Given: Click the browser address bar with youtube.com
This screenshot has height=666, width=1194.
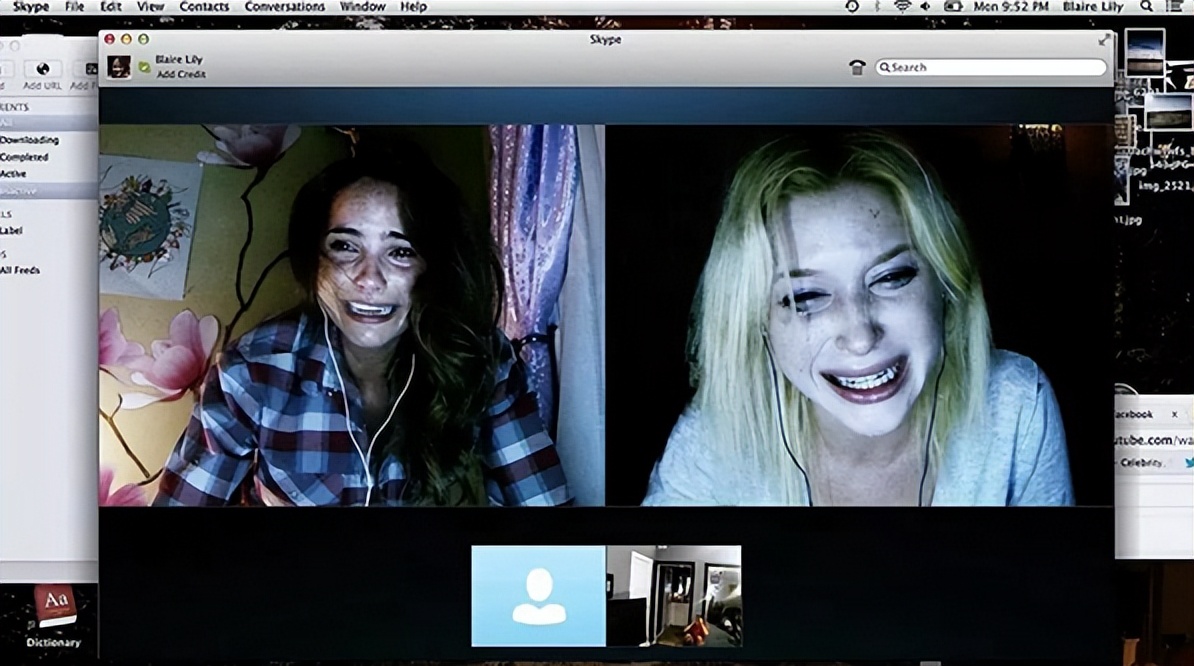Looking at the screenshot, I should pyautogui.click(x=1154, y=440).
